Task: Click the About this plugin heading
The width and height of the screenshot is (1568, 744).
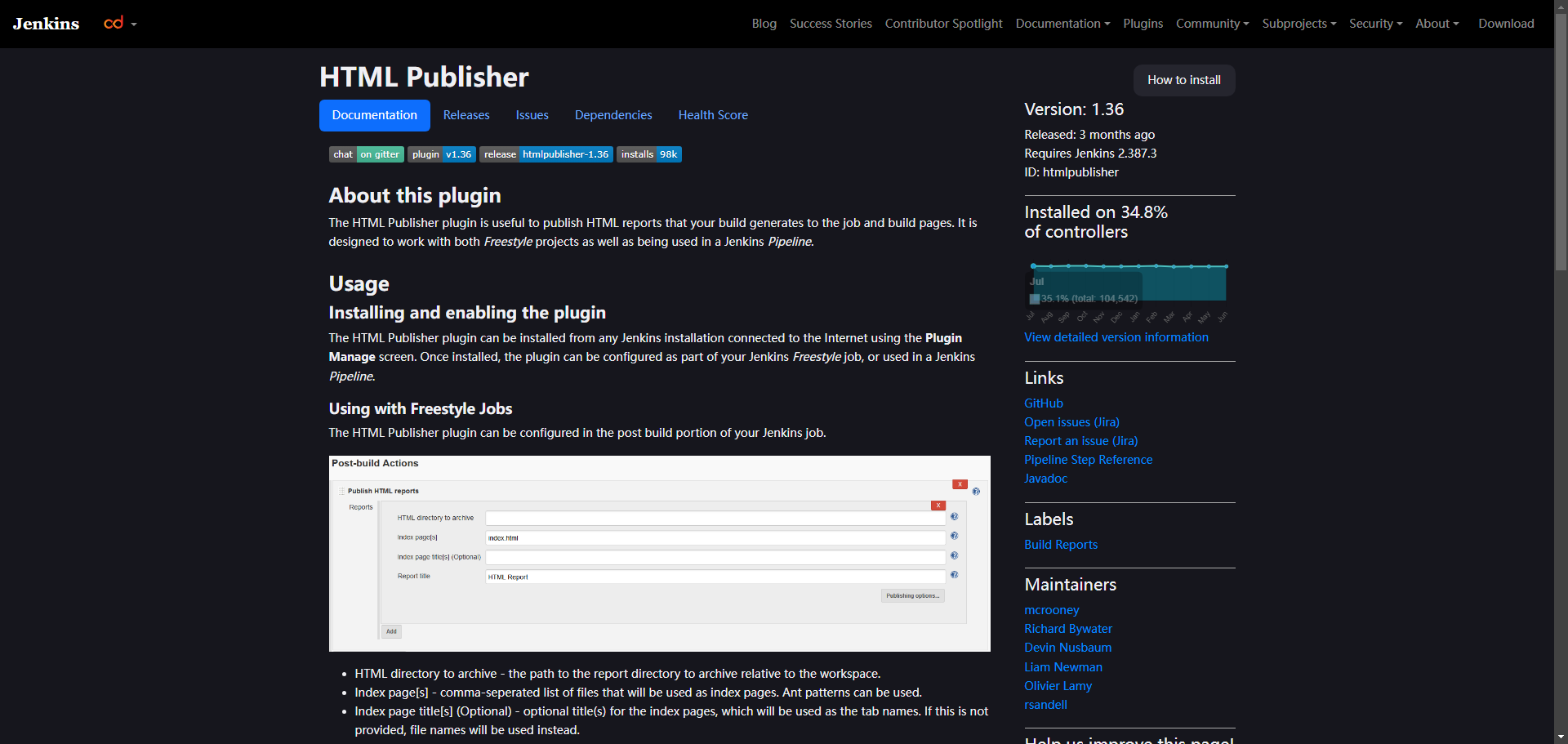Action: (x=415, y=196)
